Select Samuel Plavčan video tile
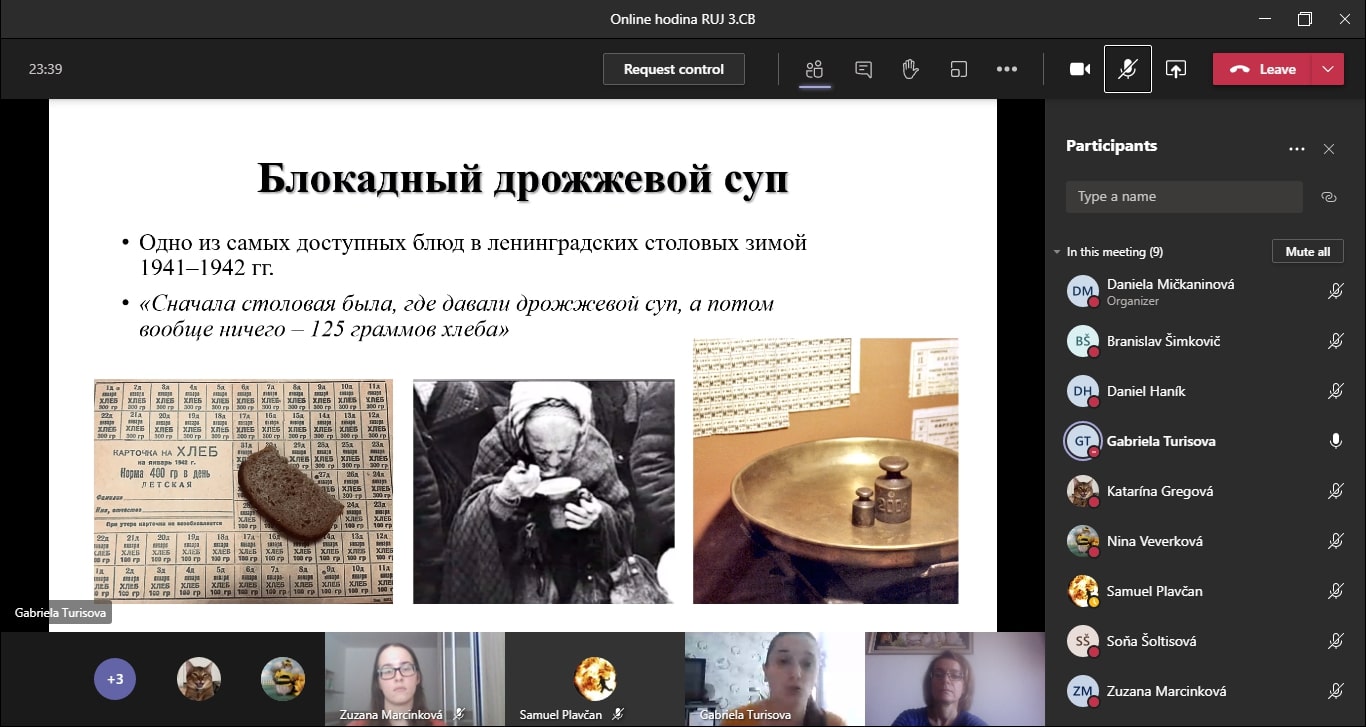1366x727 pixels. pyautogui.click(x=595, y=679)
